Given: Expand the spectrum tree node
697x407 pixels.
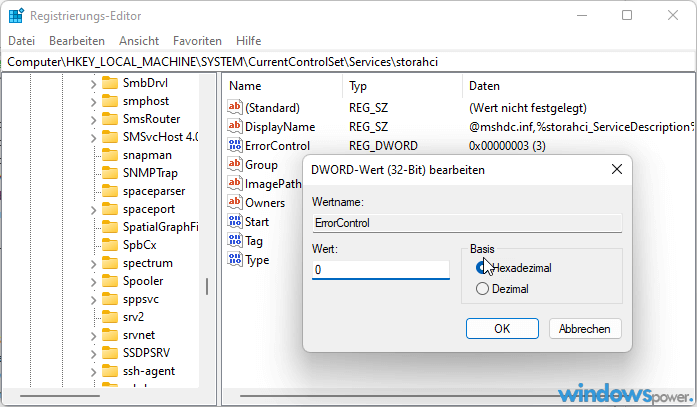Looking at the screenshot, I should 93,264.
